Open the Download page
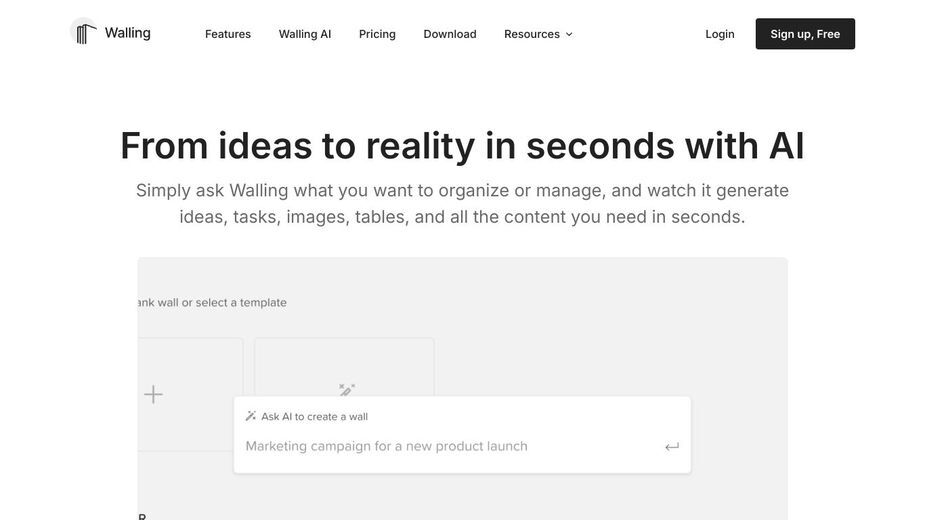Screen dimensions: 925x520 tap(450, 34)
